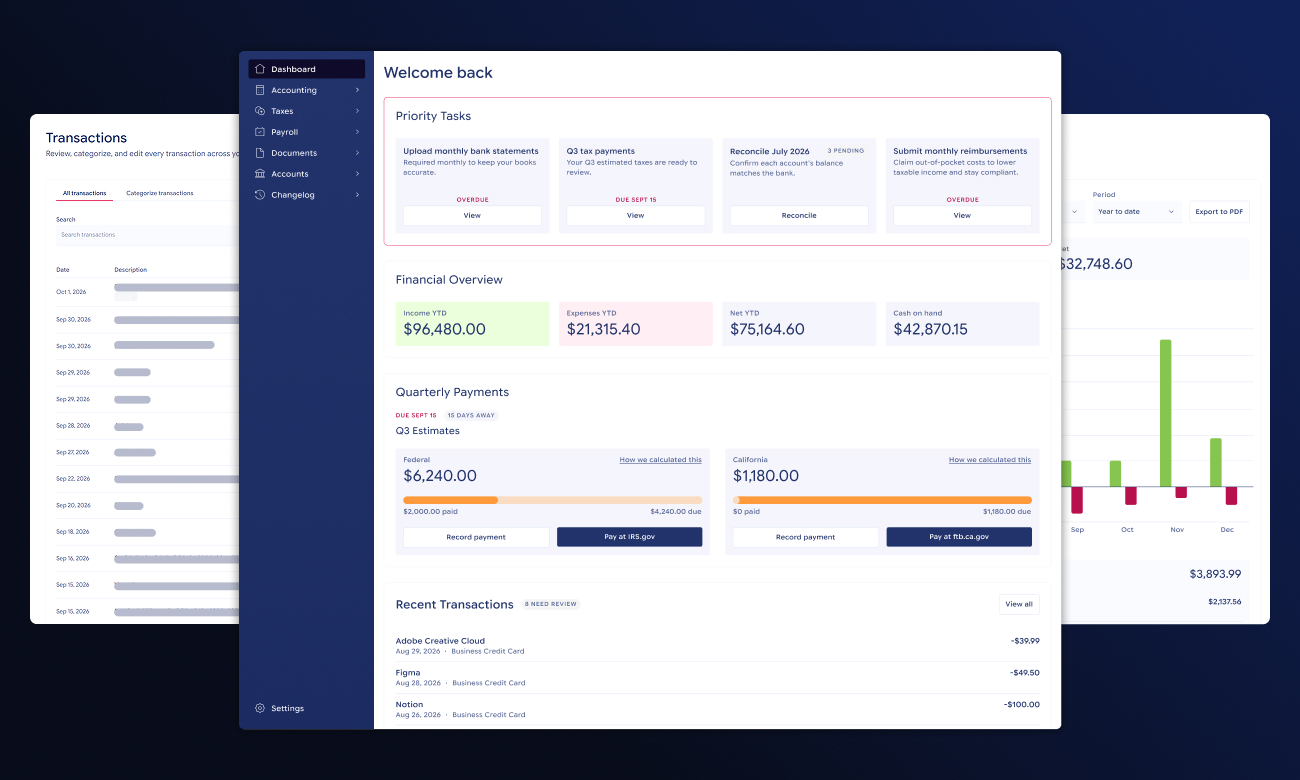Screen dimensions: 1300x780
Task: Click the tall green November chart bar
Action: (1165, 413)
